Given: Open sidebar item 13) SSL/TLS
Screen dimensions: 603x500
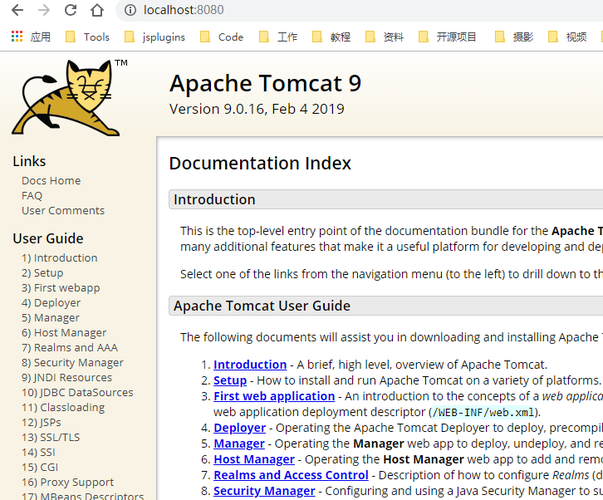Looking at the screenshot, I should pyautogui.click(x=51, y=437).
